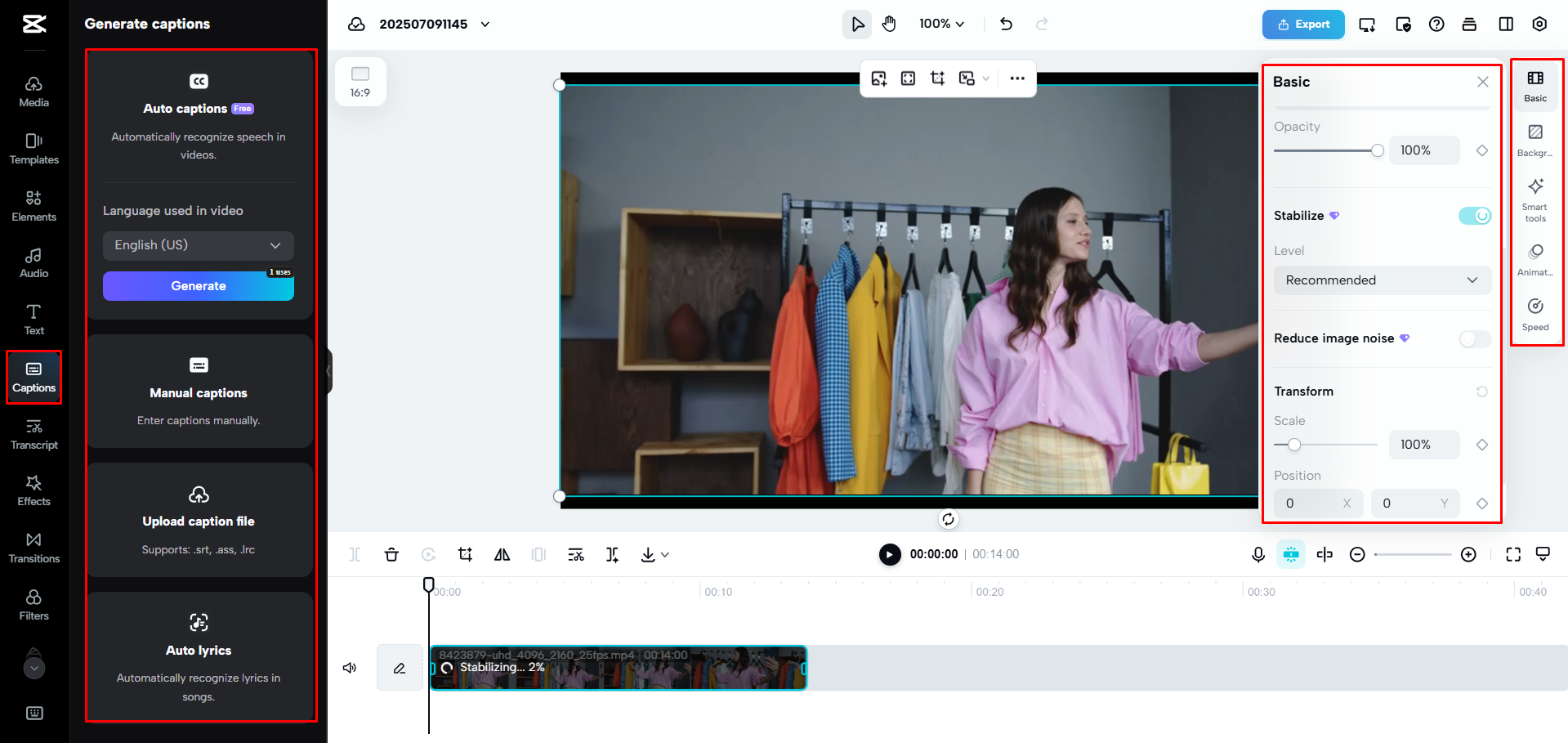Viewport: 1568px width, 743px height.
Task: Turn off the Stabilize toggle
Action: click(1475, 216)
